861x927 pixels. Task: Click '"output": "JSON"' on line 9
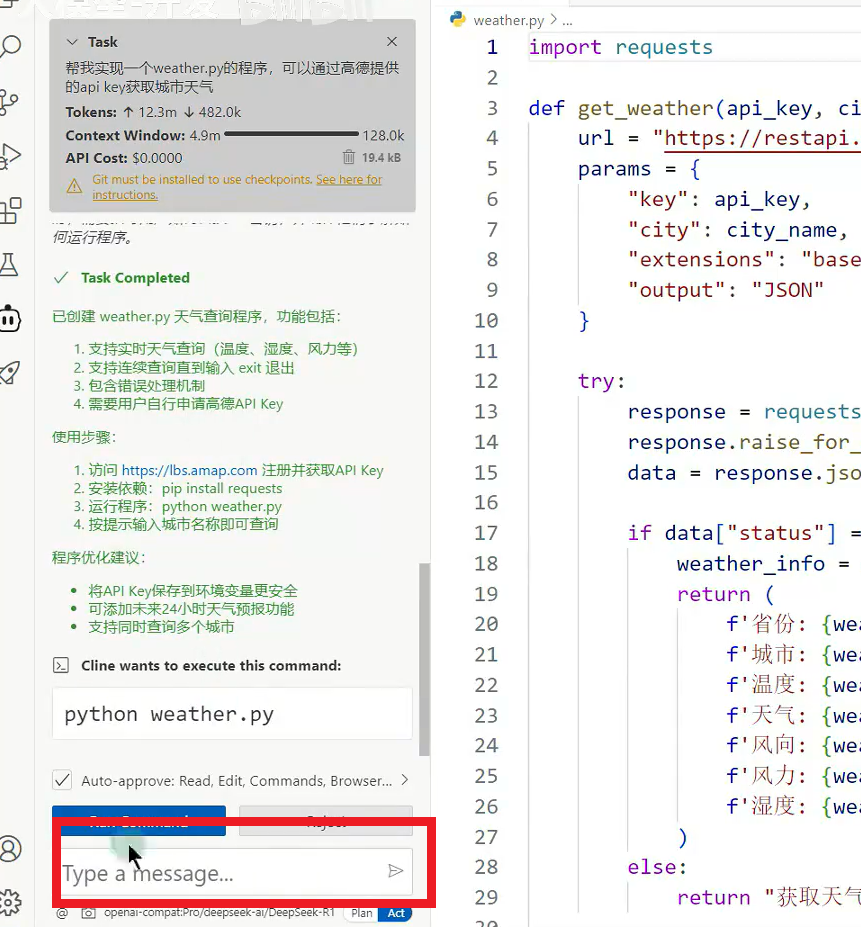(x=726, y=290)
